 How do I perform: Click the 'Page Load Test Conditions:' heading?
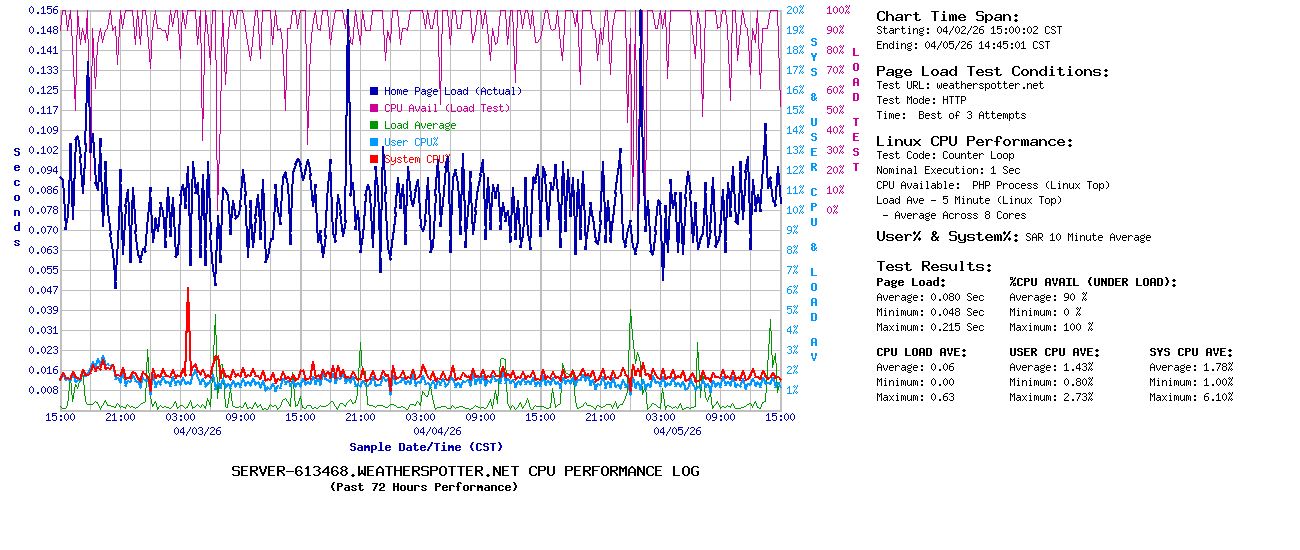[x=992, y=71]
